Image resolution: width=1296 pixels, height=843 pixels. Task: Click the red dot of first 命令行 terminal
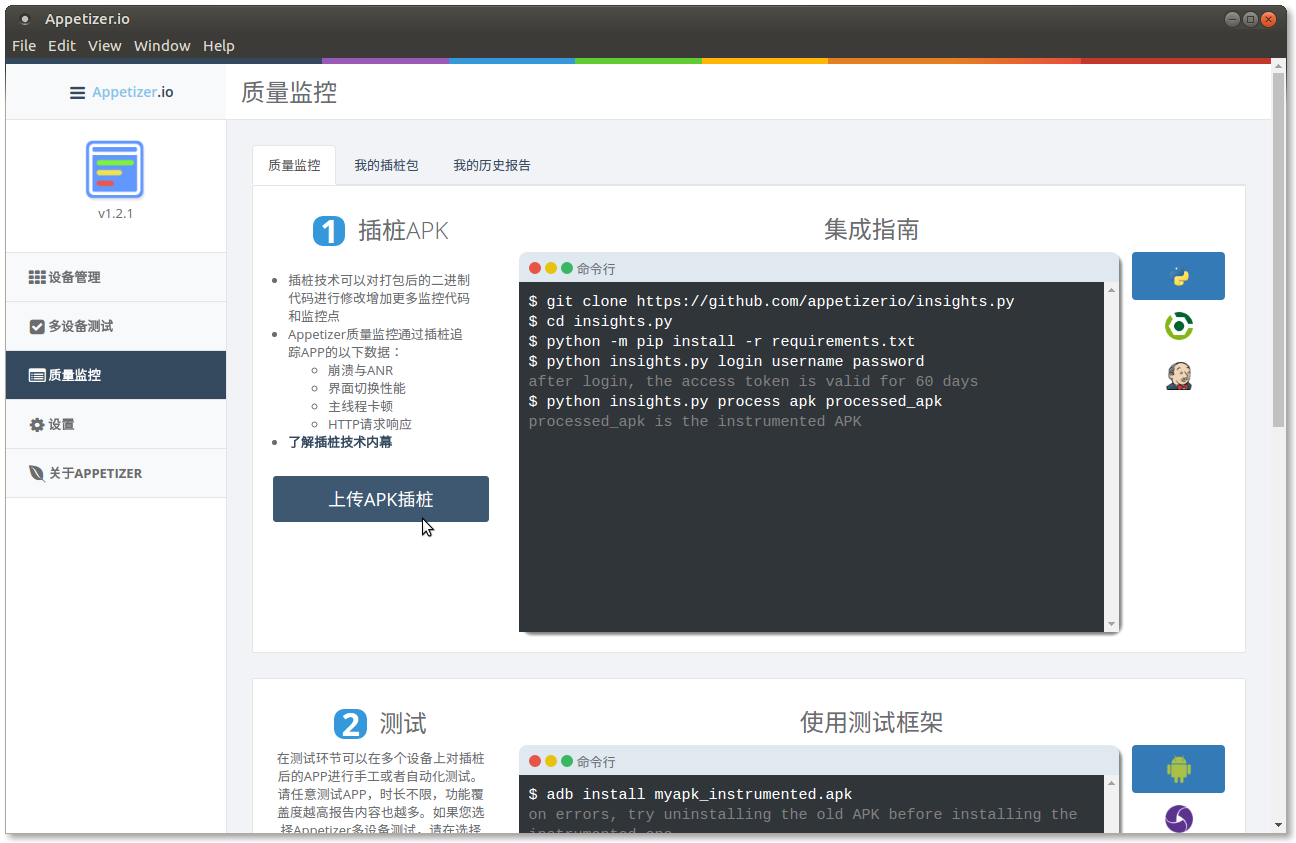[x=535, y=268]
